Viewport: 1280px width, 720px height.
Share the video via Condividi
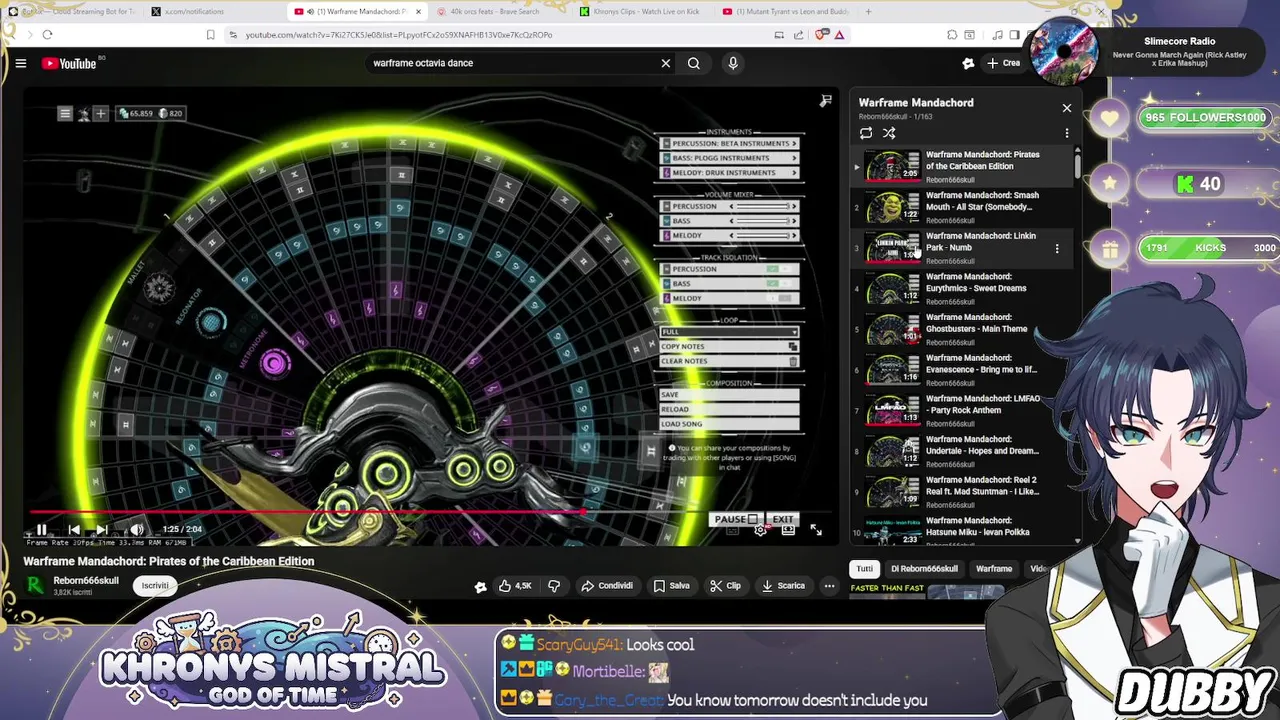(607, 586)
